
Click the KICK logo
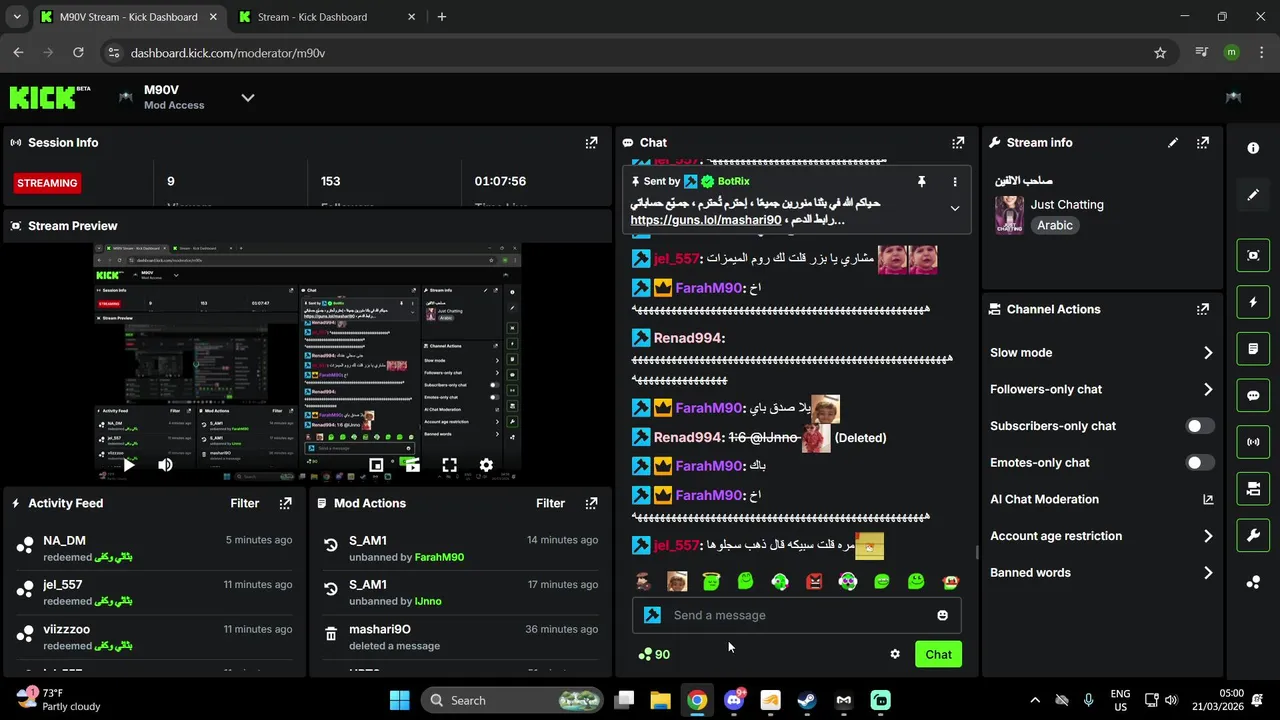point(49,97)
